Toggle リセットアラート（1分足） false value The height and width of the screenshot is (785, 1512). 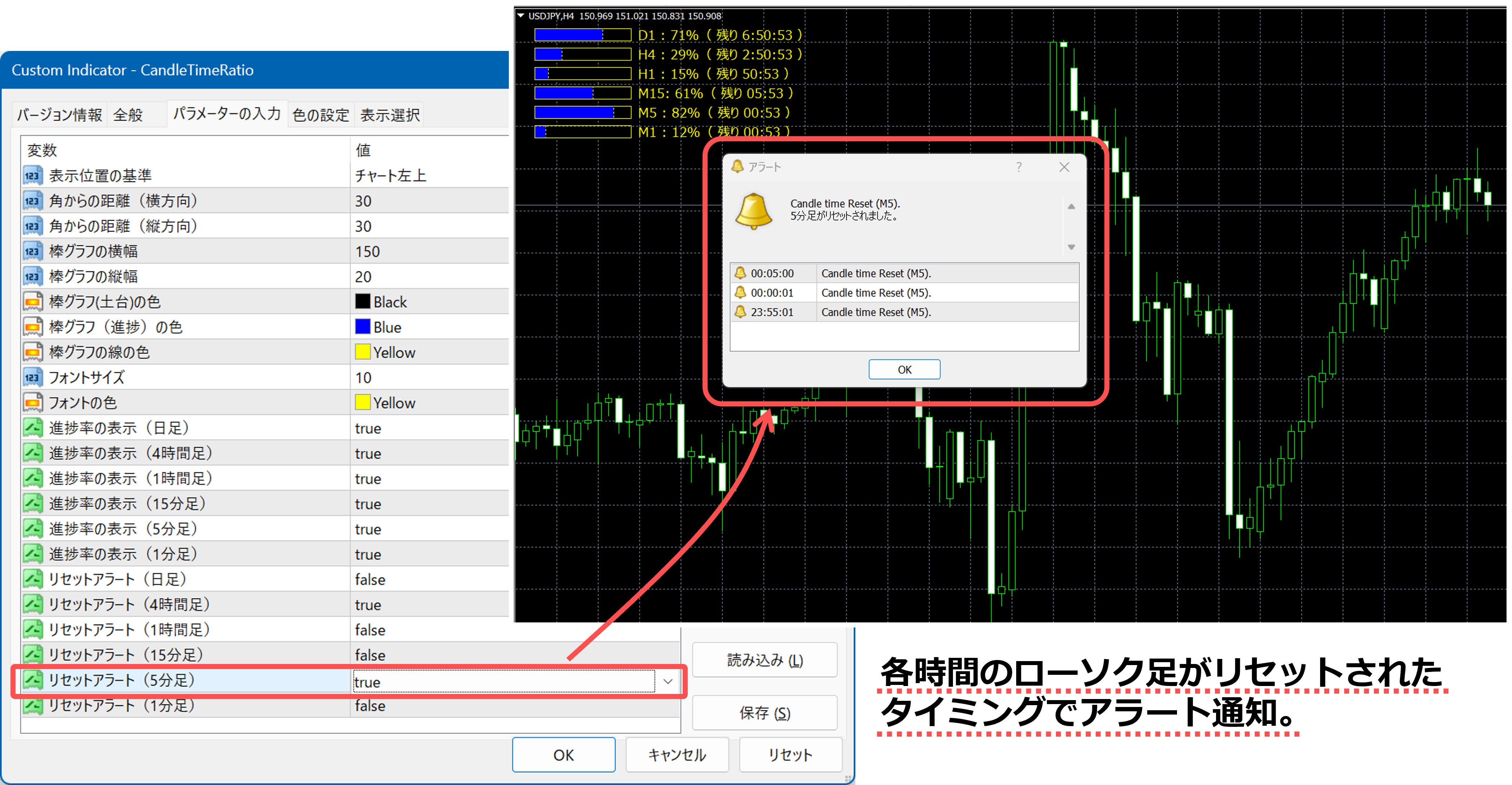click(x=370, y=706)
